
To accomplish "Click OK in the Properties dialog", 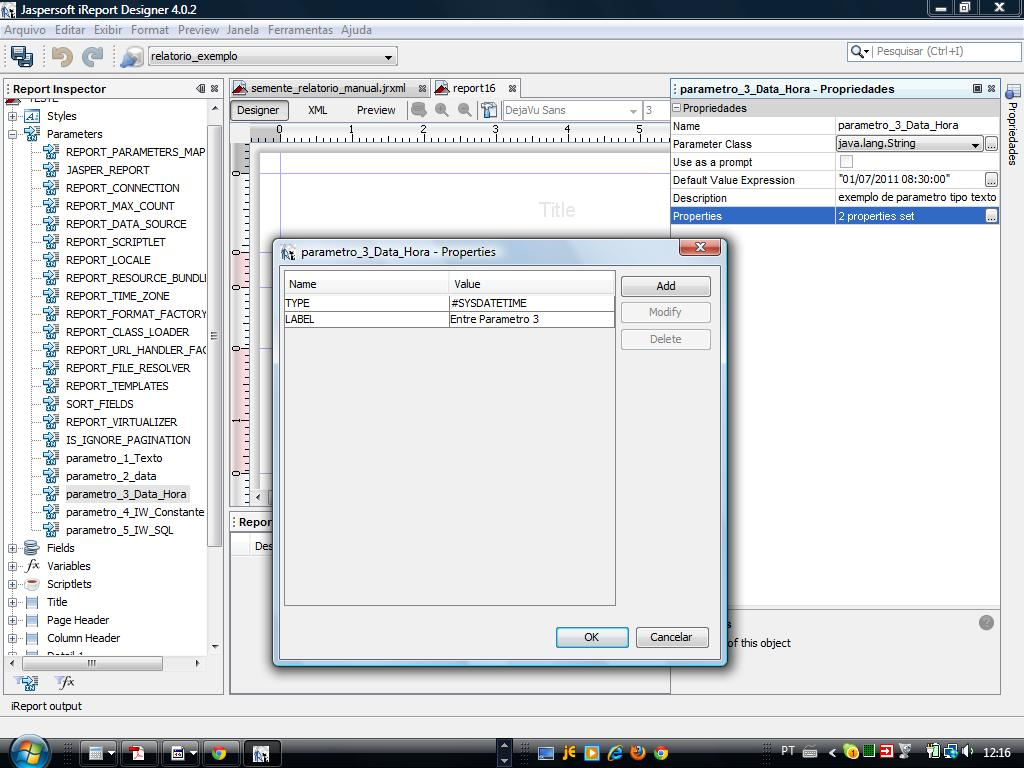I will (592, 637).
